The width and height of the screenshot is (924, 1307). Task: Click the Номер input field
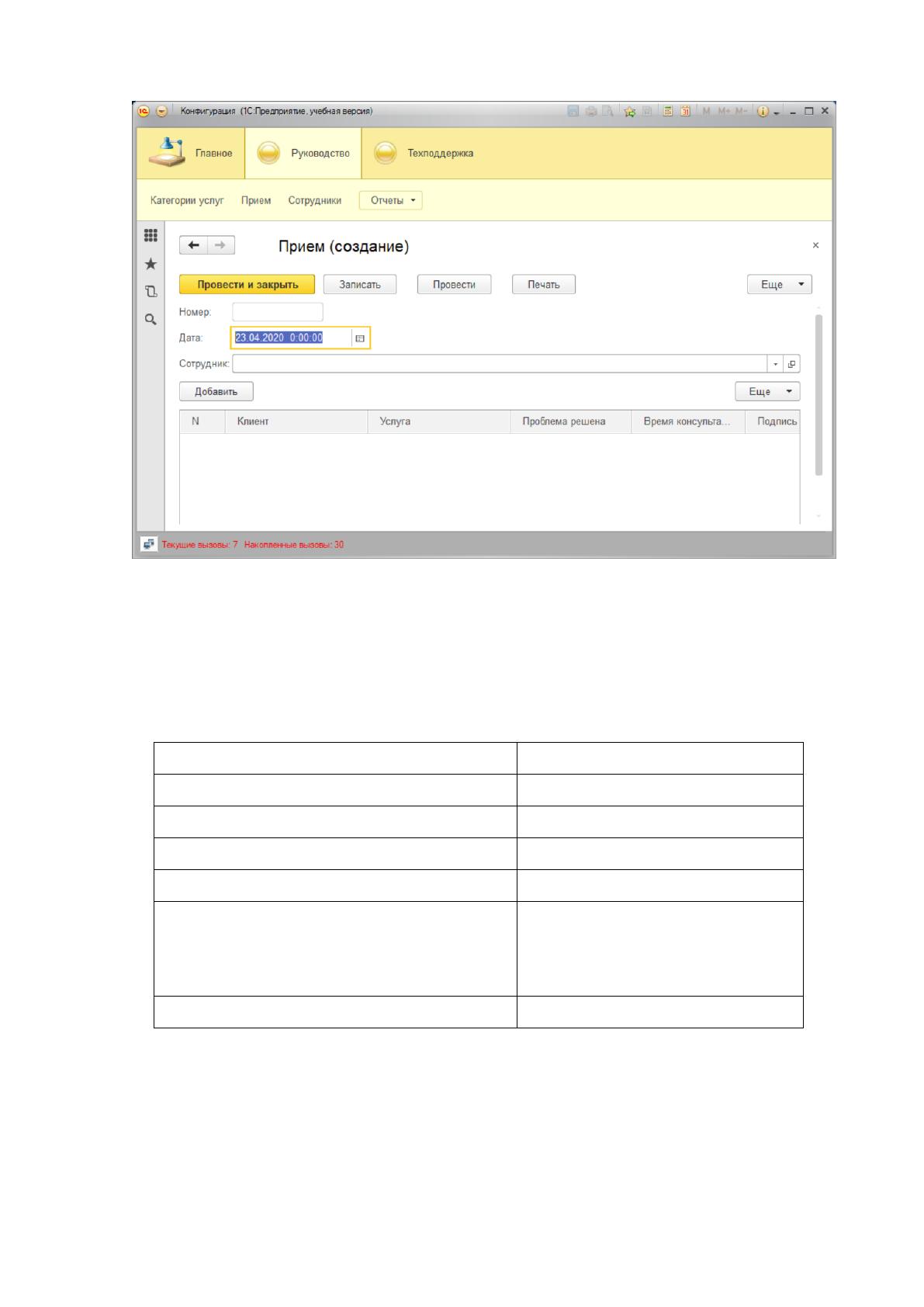click(x=278, y=312)
